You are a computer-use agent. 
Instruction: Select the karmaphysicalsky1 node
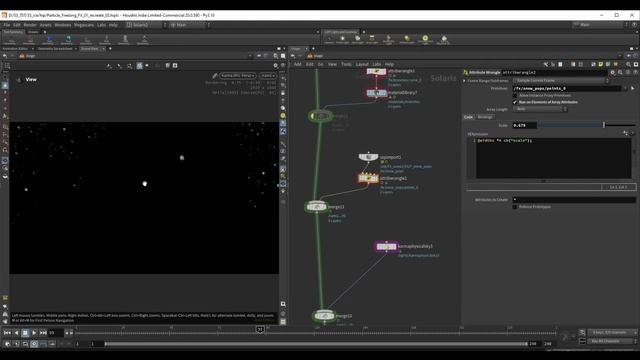(386, 247)
